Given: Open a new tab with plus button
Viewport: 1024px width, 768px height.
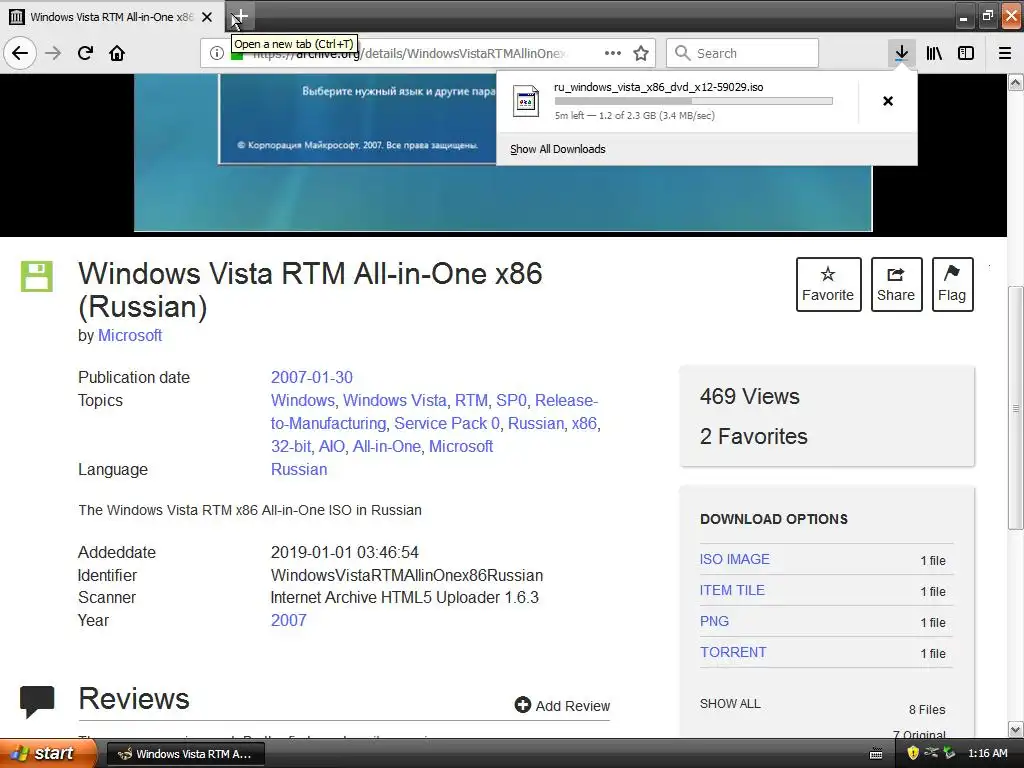Looking at the screenshot, I should point(240,16).
